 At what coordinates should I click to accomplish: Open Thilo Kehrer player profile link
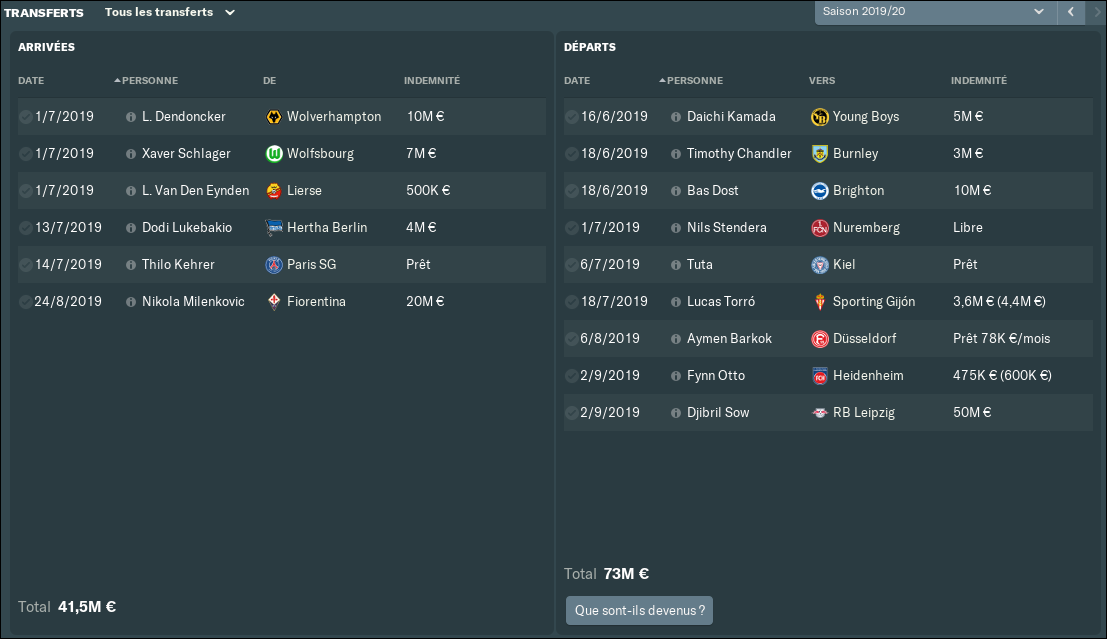tap(178, 264)
